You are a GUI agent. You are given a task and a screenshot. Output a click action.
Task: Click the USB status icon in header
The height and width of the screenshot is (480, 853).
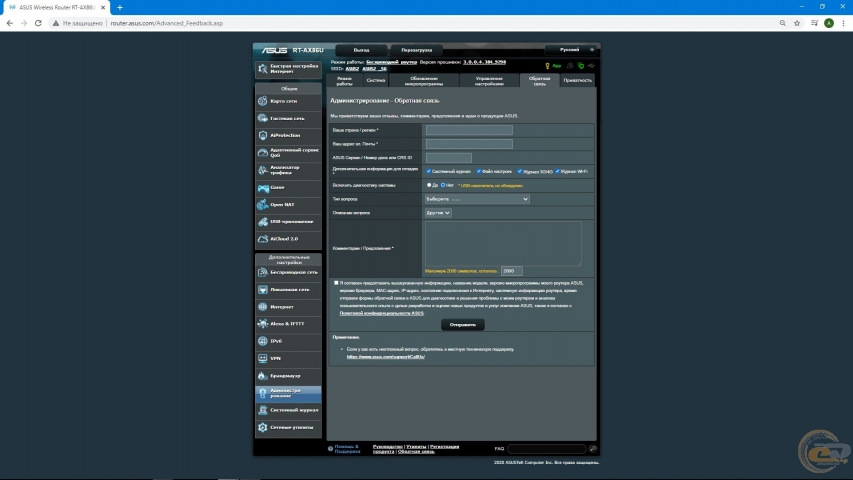pyautogui.click(x=591, y=66)
